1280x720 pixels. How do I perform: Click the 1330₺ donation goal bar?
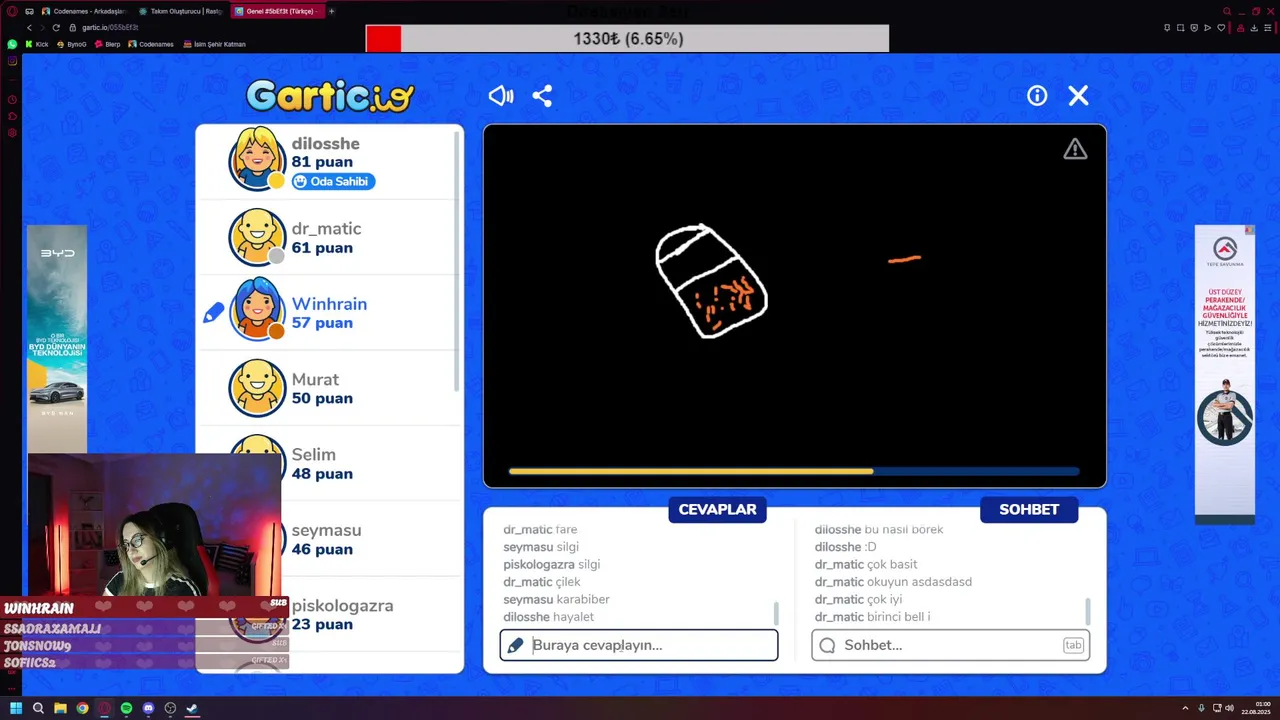coord(627,39)
